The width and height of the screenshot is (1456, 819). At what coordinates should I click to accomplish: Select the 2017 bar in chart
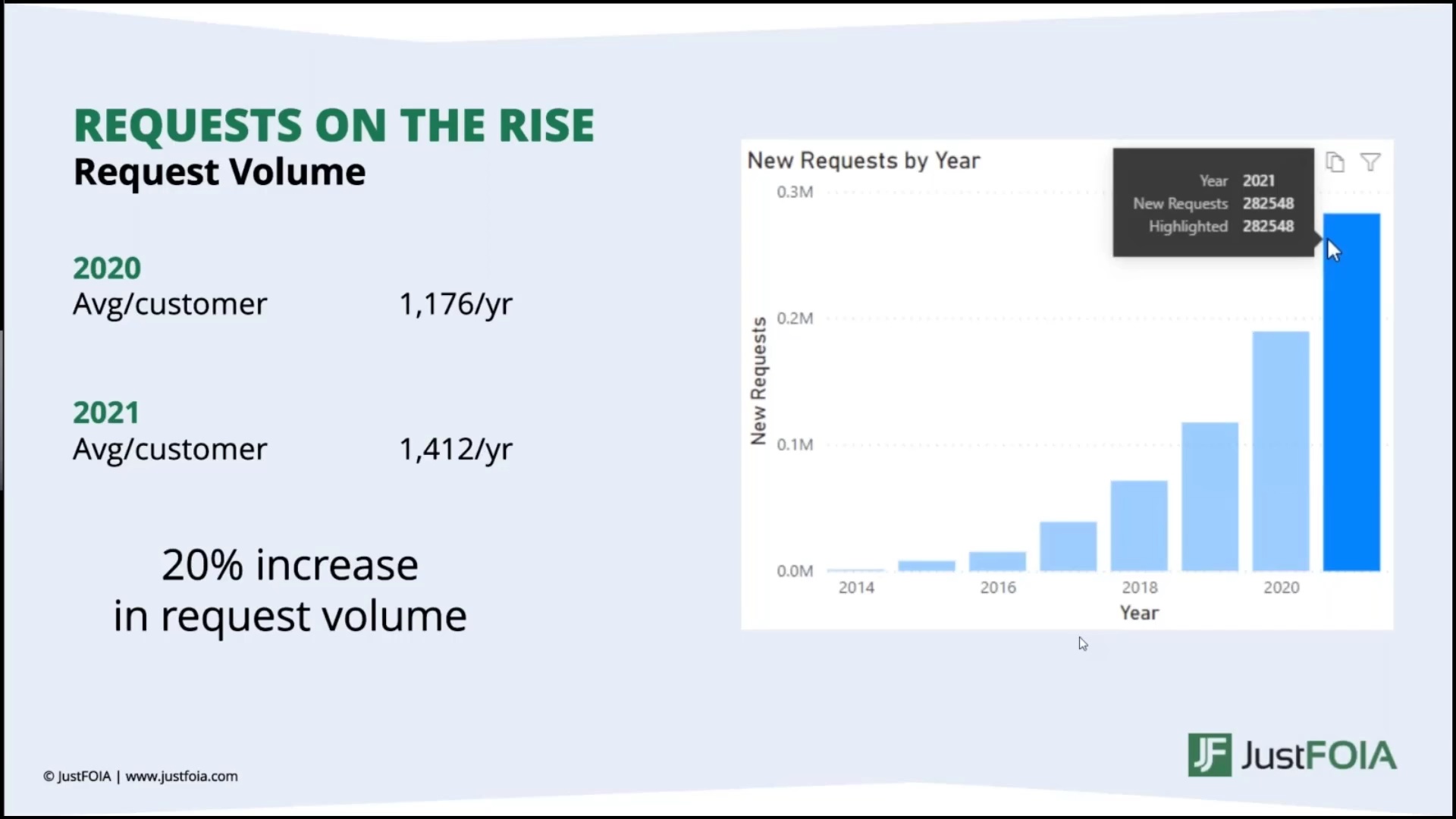pyautogui.click(x=1068, y=546)
